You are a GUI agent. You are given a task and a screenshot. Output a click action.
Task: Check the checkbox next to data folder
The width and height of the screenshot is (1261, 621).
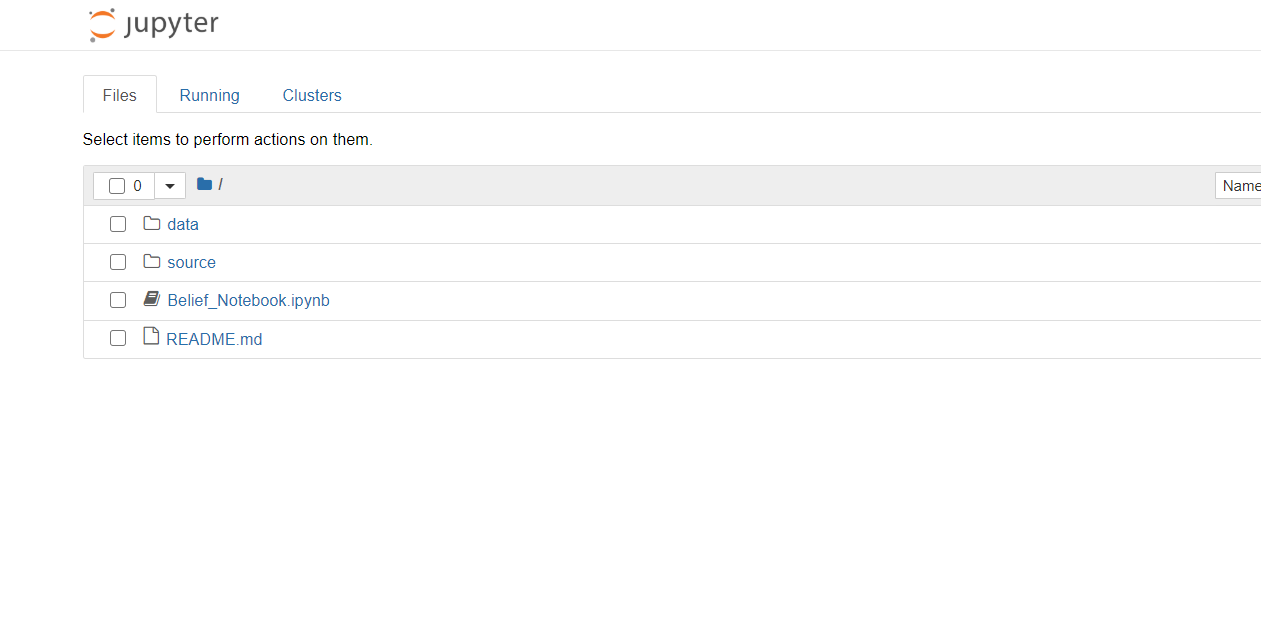[118, 224]
